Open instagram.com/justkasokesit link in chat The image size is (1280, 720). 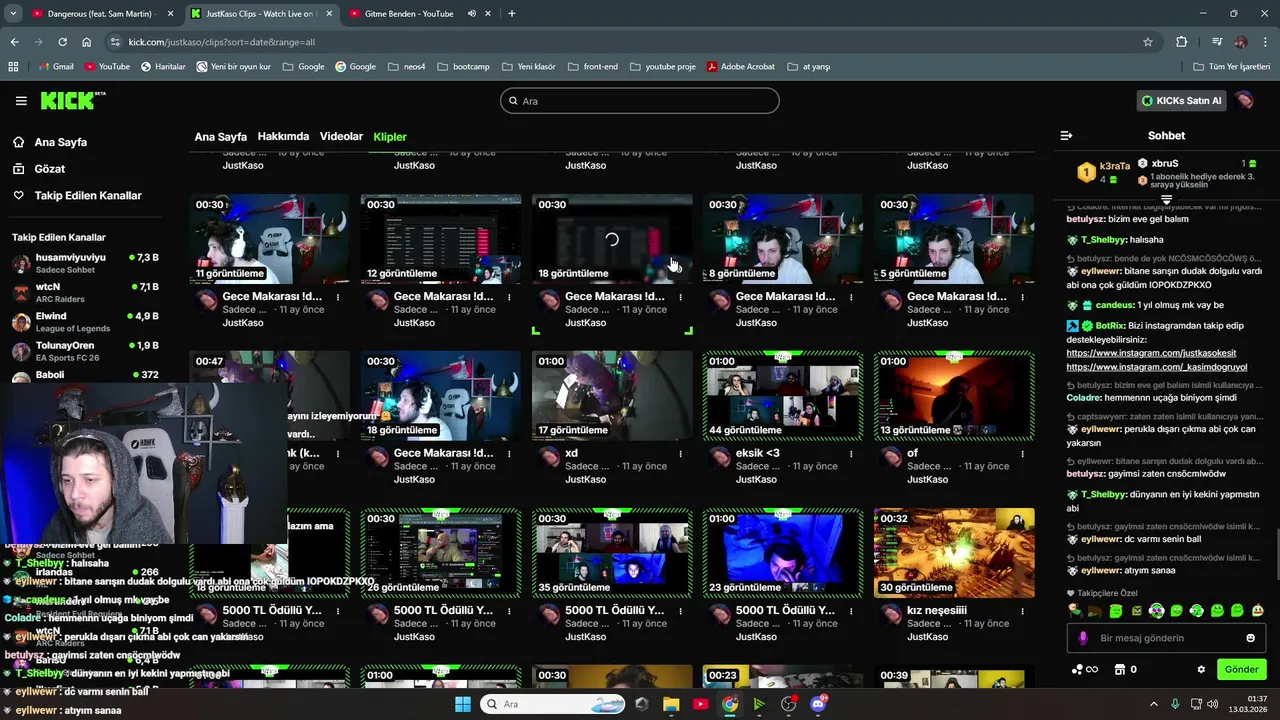pyautogui.click(x=1151, y=353)
